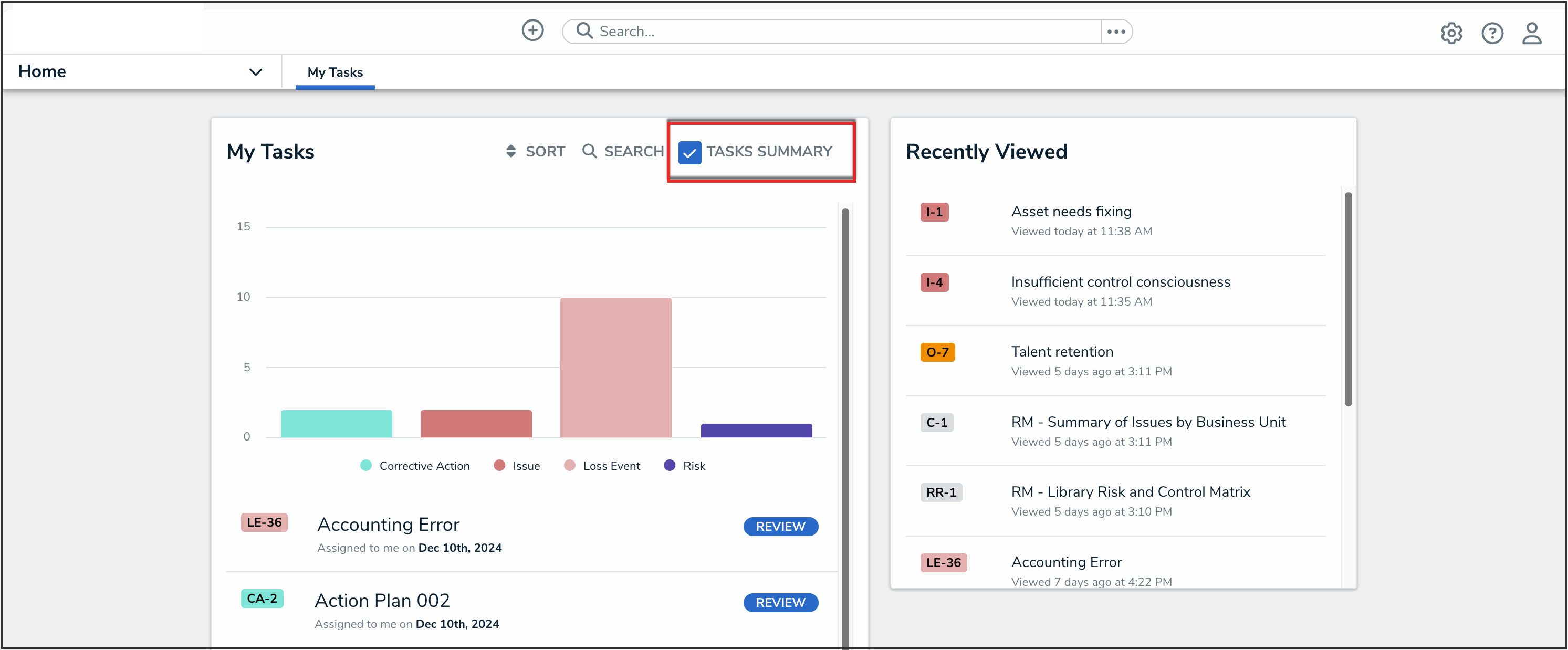Image resolution: width=1568 pixels, height=650 pixels.
Task: Select the My Tasks tab
Action: click(335, 72)
